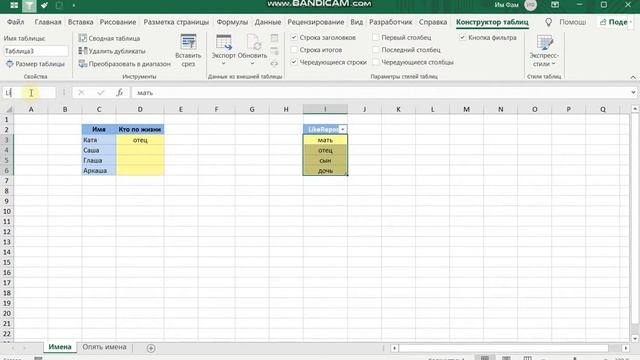Expand the formula bar
640x360 pixels.
(x=633, y=93)
